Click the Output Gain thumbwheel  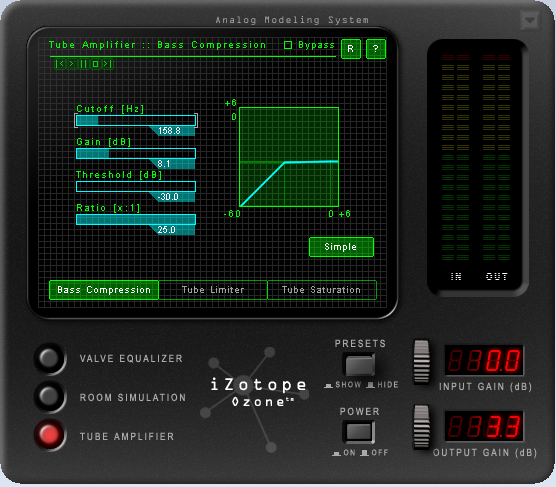pyautogui.click(x=422, y=427)
